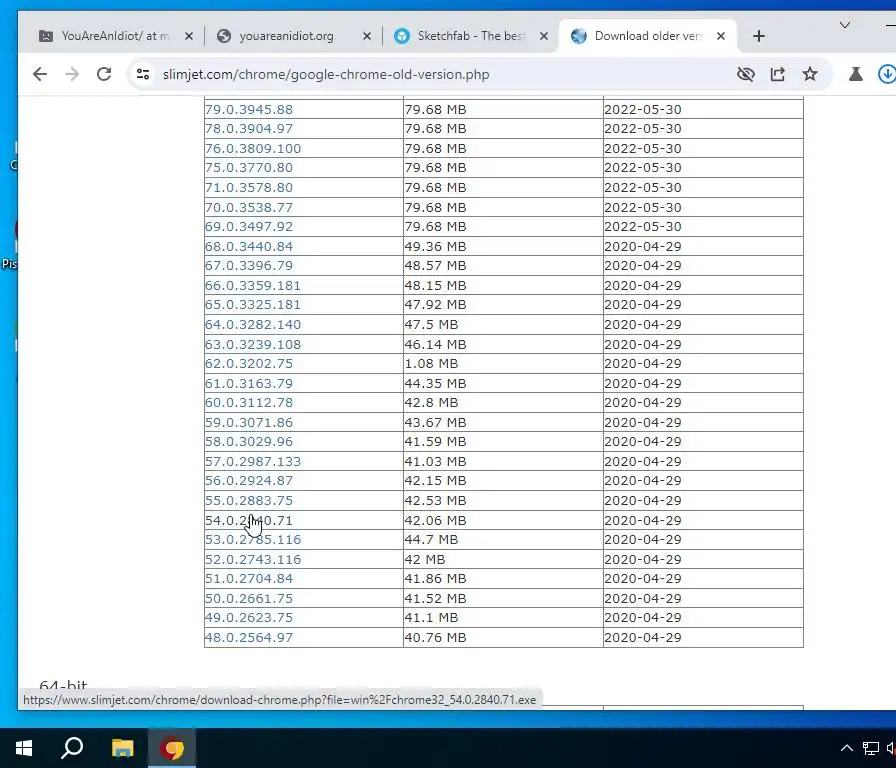Open the 66.0.3359.181 download link
This screenshot has width=896, height=768.
tap(253, 285)
